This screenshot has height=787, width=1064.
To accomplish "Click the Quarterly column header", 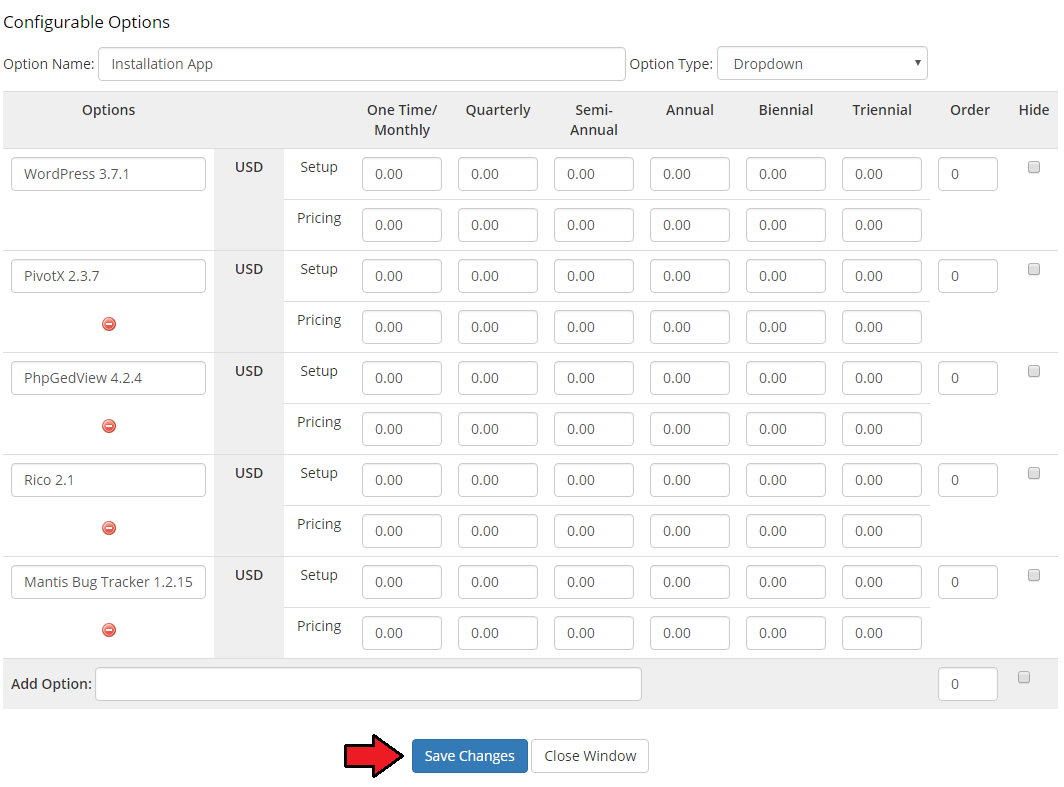I will tap(498, 110).
